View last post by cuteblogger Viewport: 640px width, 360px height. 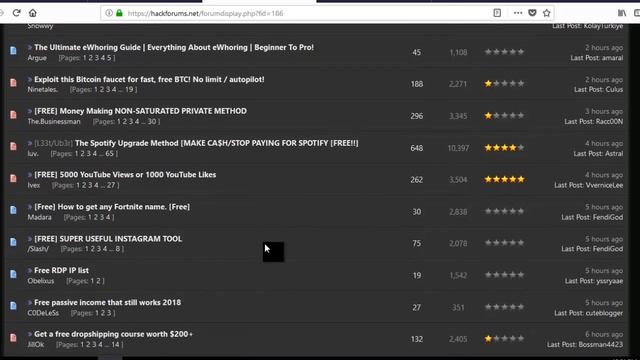(x=589, y=313)
